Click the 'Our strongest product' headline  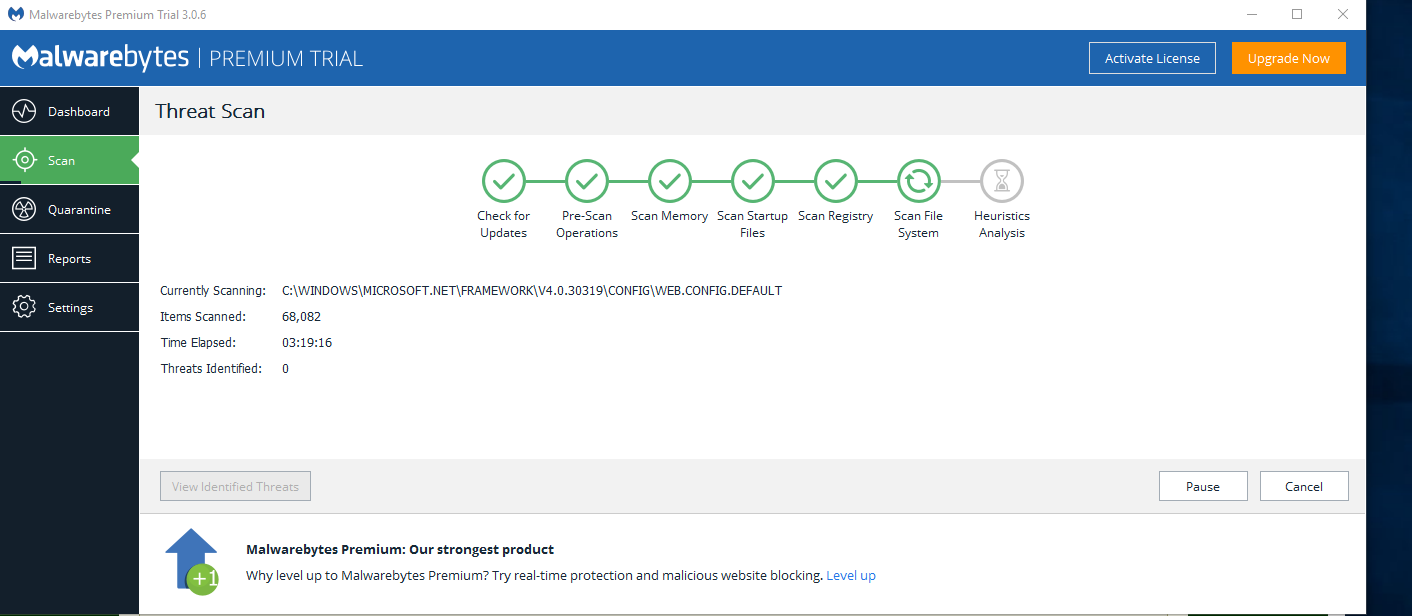coord(400,549)
